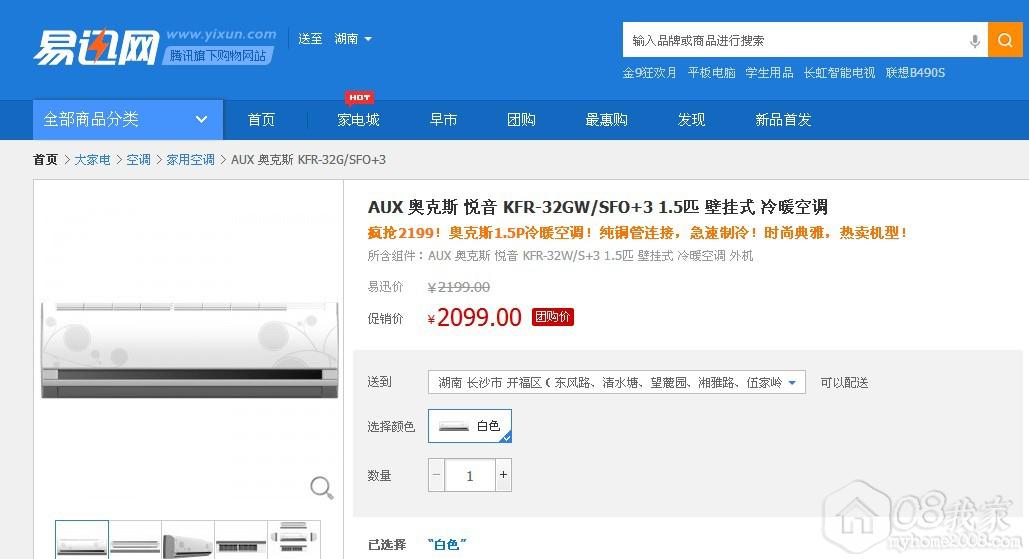The image size is (1029, 559).
Task: Click the 家用空调 breadcrumb link
Action: (190, 160)
